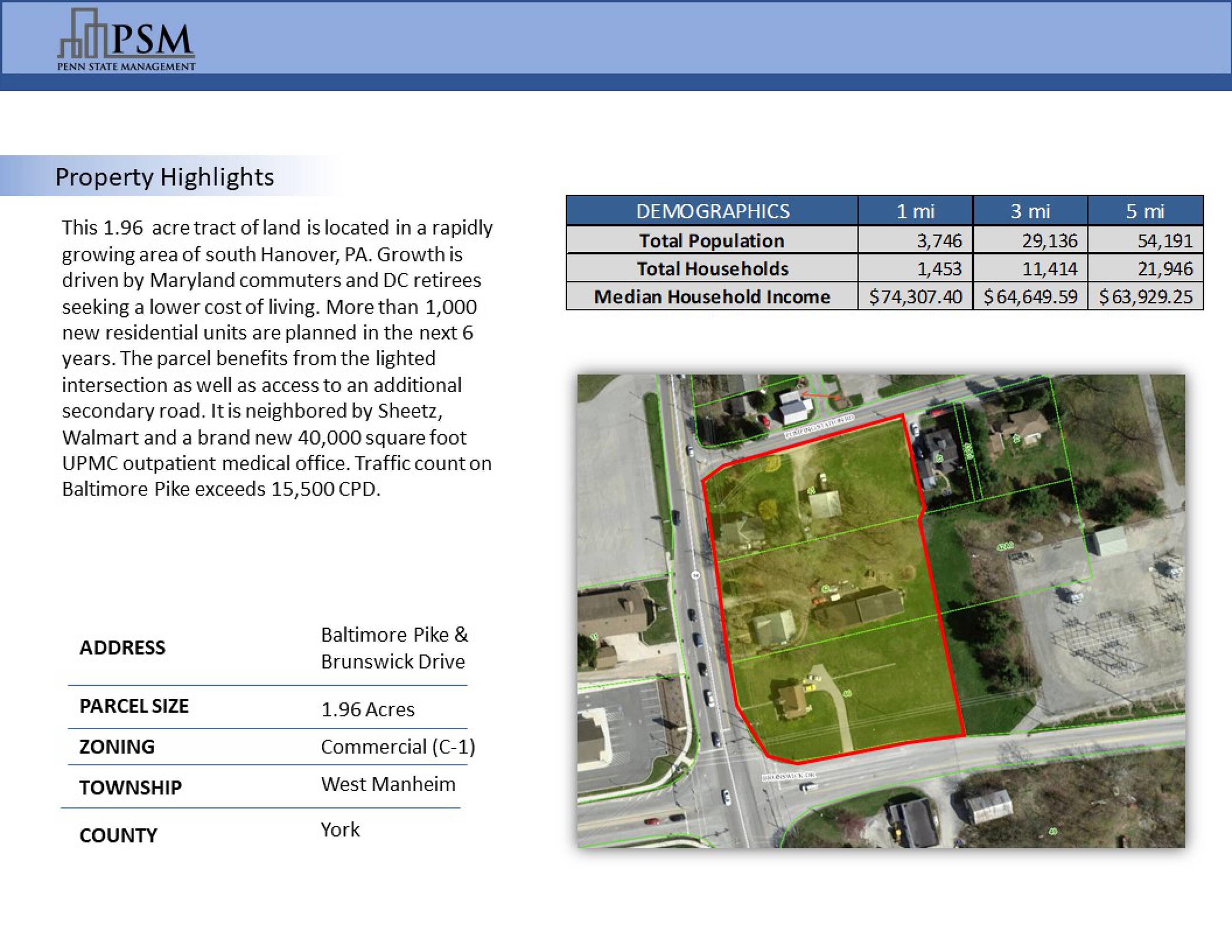
Task: Click the 3 mi column header
Action: [x=1030, y=211]
